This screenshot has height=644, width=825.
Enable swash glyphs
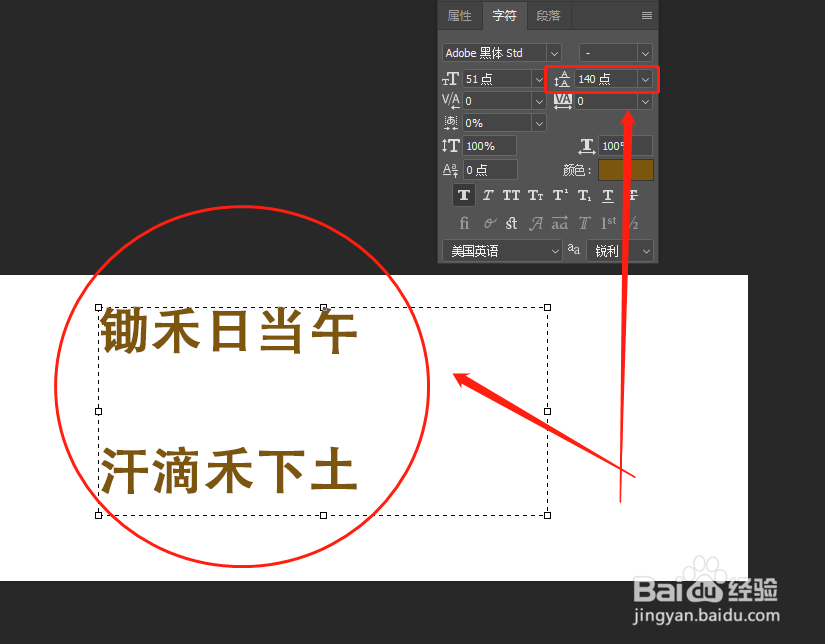[536, 223]
